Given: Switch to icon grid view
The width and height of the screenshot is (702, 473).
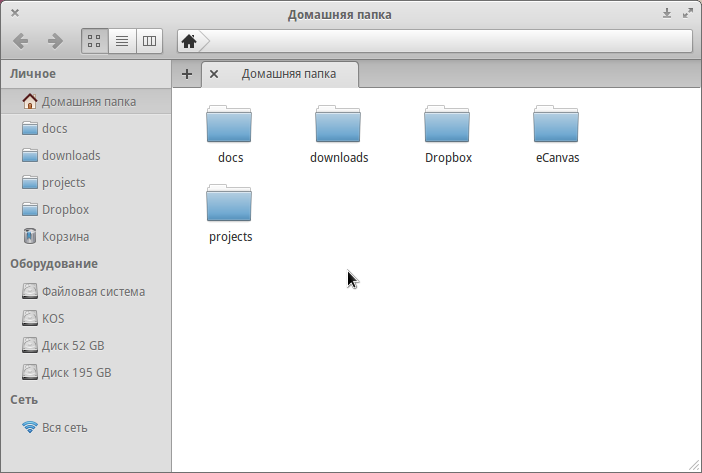Looking at the screenshot, I should click(x=94, y=41).
